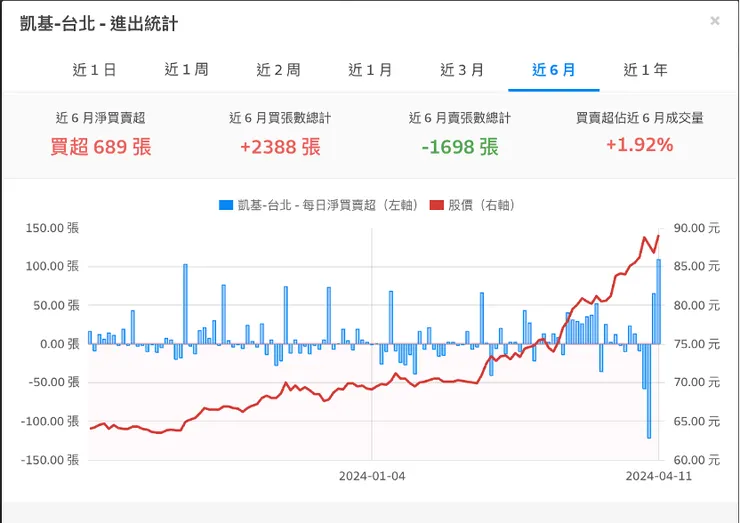This screenshot has width=740, height=523.
Task: Click legend label 凱基-台北 - 每日淨買賣超（左軸）
Action: [x=328, y=205]
